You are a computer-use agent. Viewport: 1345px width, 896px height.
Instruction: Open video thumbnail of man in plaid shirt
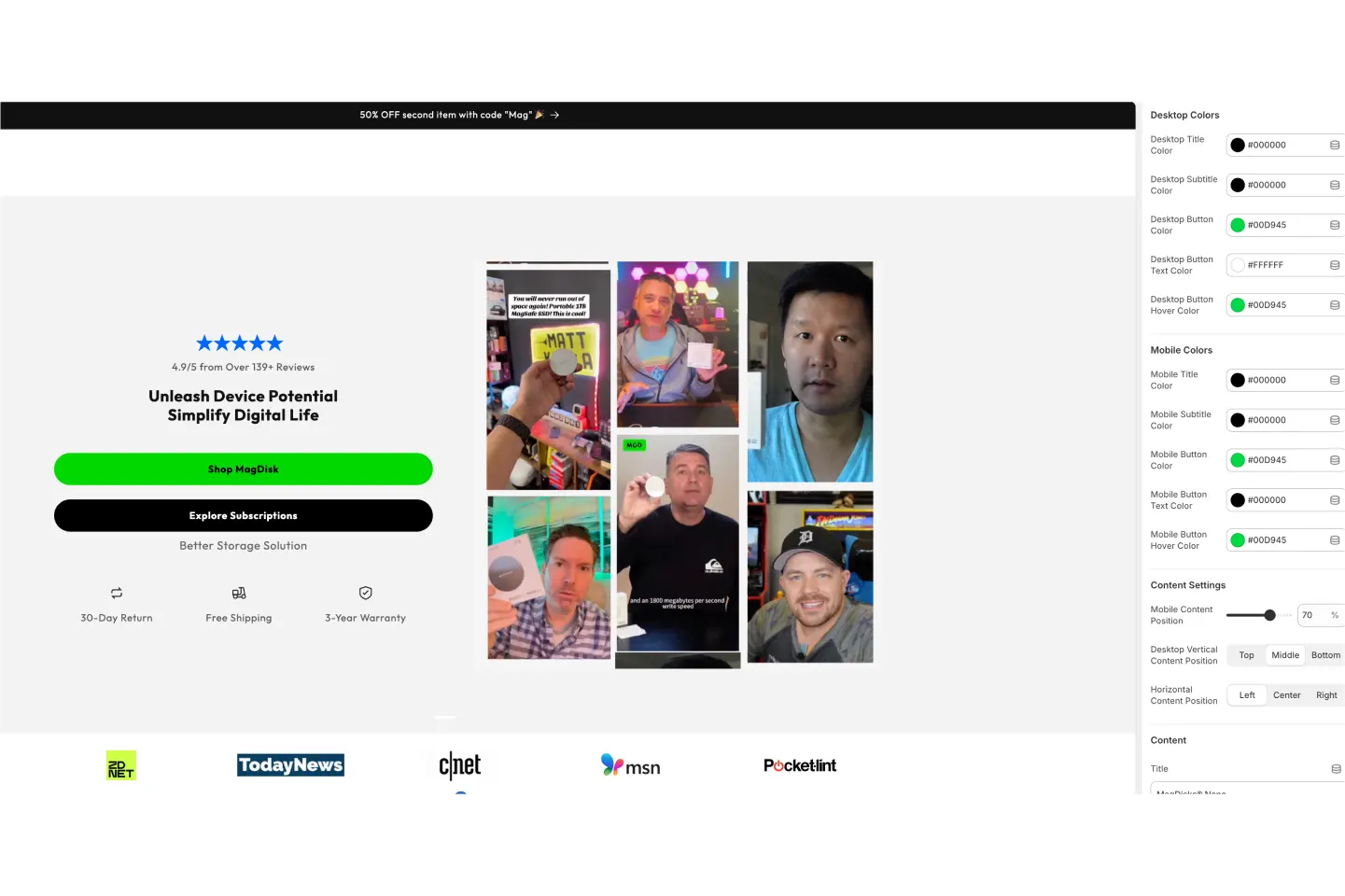point(549,577)
